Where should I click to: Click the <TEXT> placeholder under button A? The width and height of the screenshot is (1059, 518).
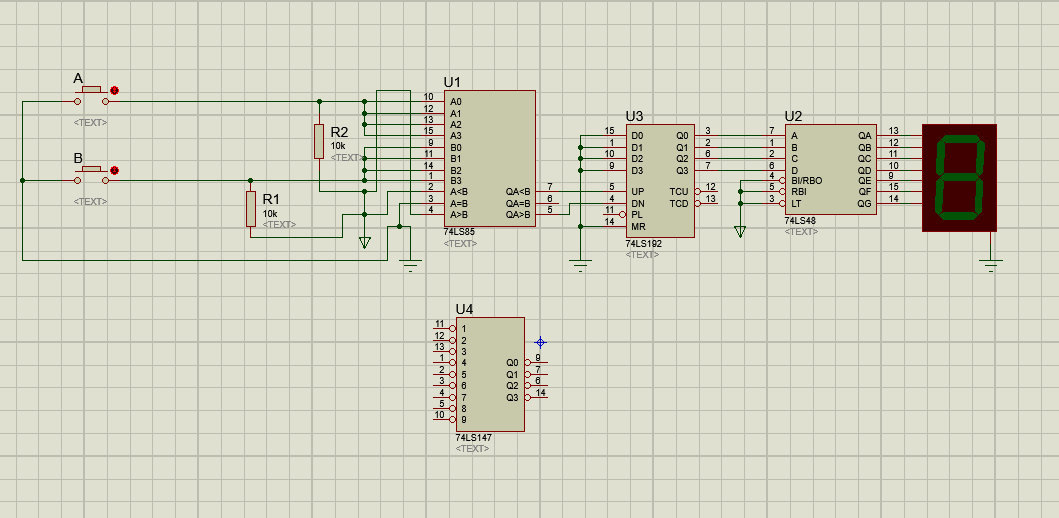(x=90, y=122)
